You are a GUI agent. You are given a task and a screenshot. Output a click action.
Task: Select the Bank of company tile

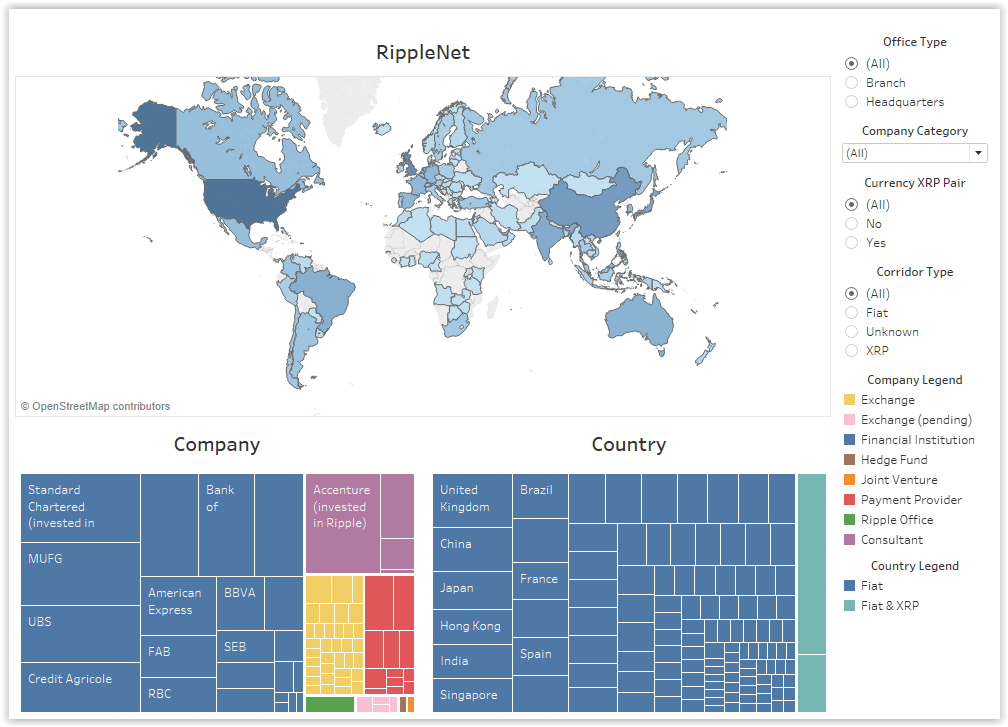click(x=226, y=525)
